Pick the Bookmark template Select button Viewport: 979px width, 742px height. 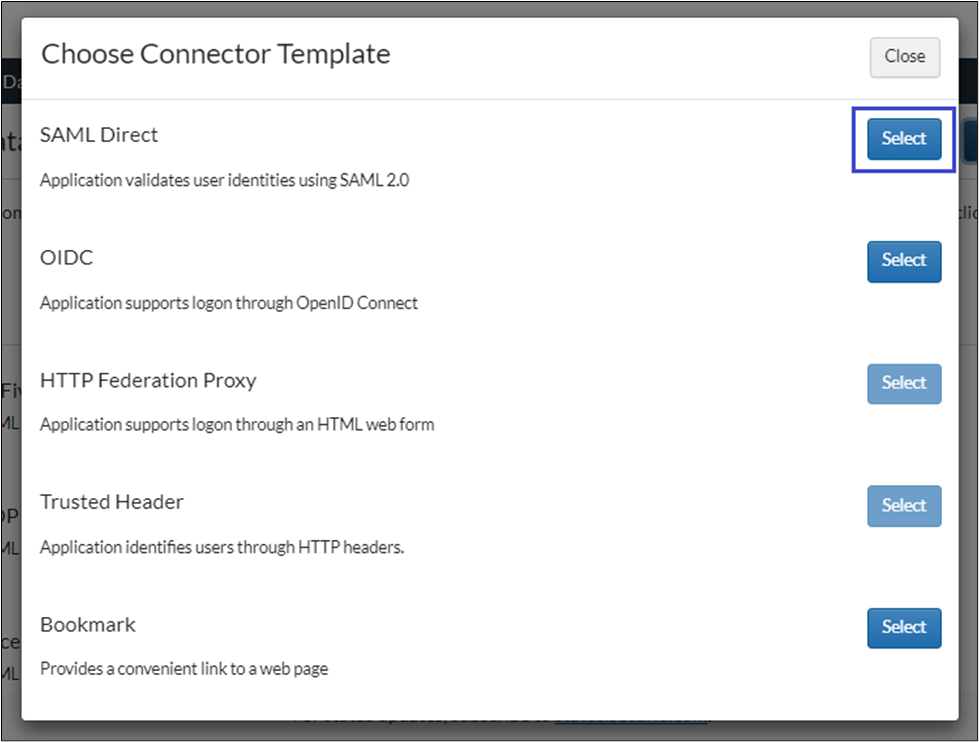point(903,627)
